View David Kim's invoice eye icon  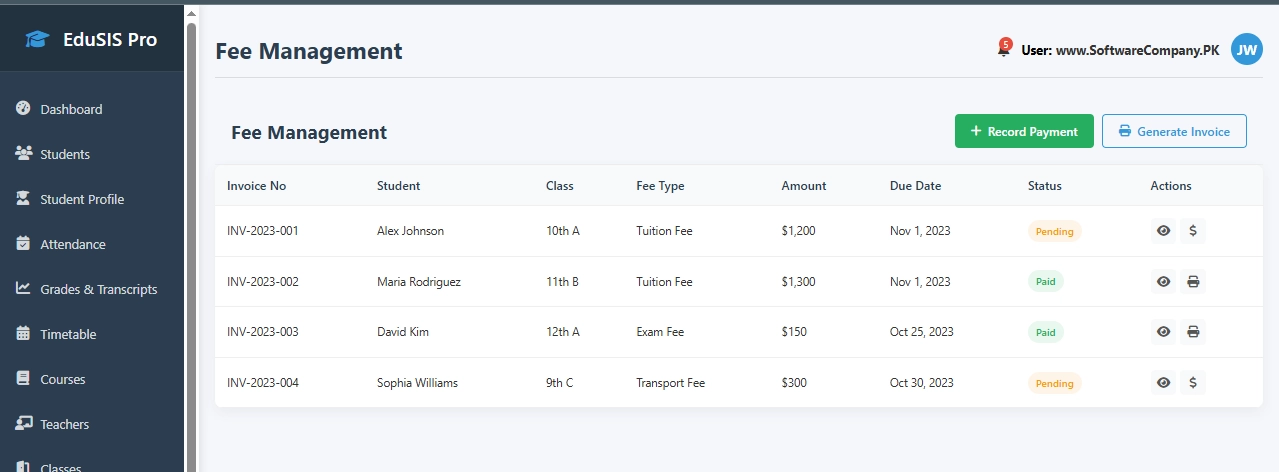(1163, 332)
